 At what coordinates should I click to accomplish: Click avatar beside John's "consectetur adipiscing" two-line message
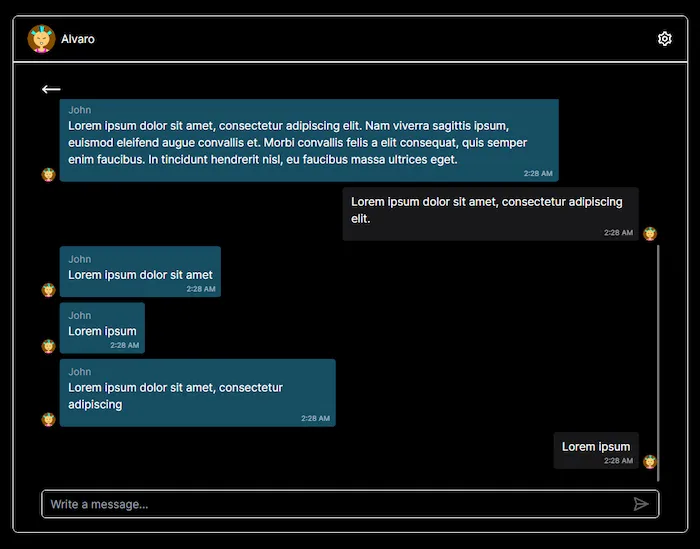[x=48, y=419]
